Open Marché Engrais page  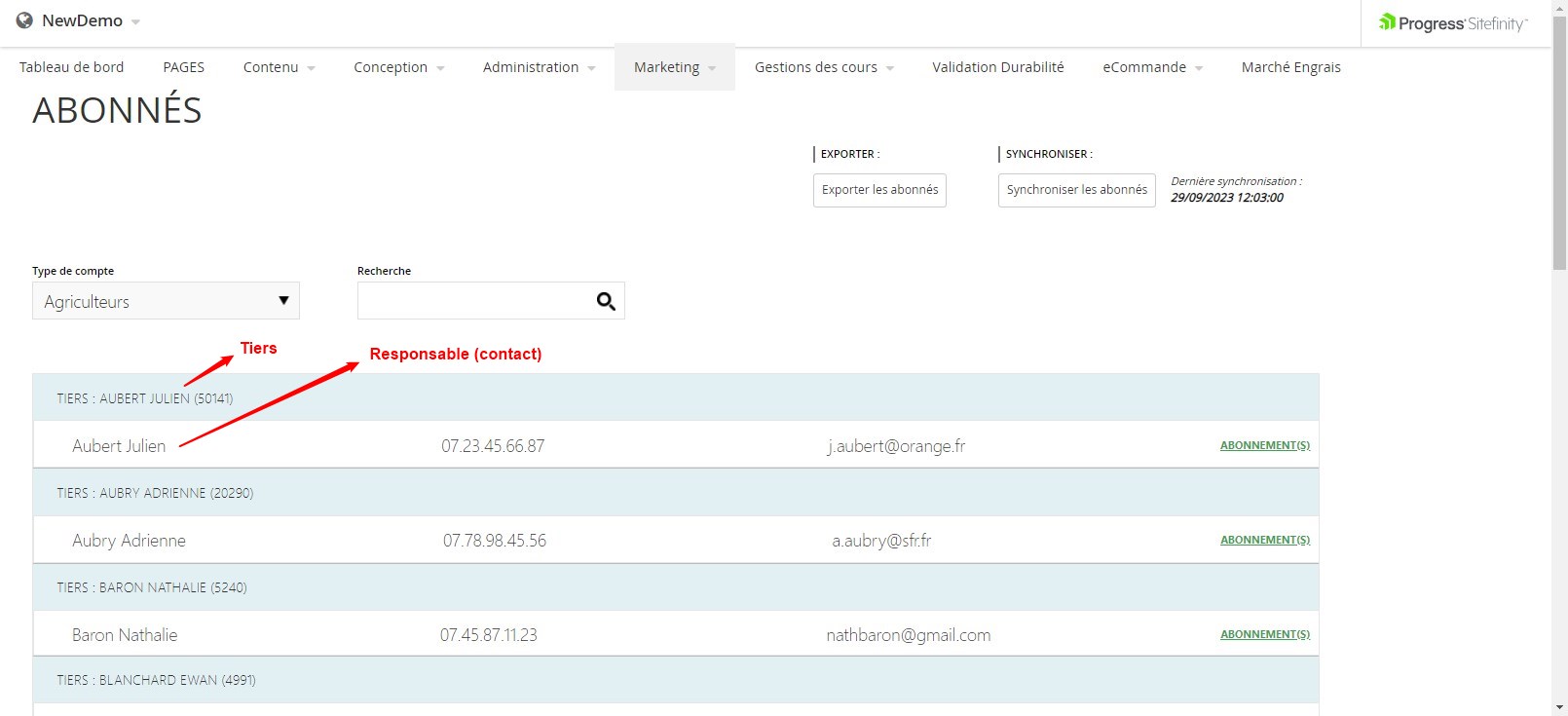click(1290, 67)
